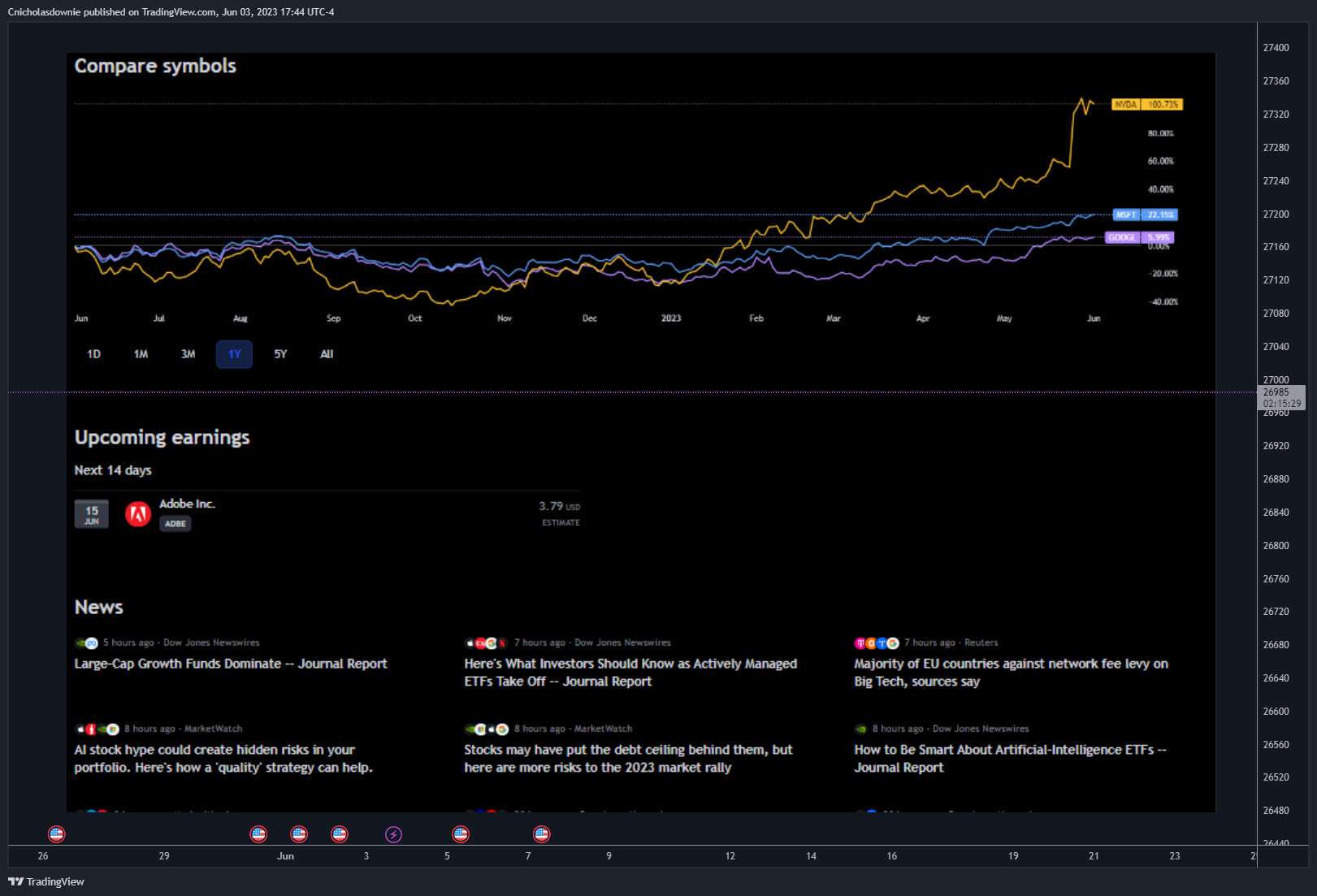
Task: Choose the 1Y time range
Action: (x=234, y=354)
